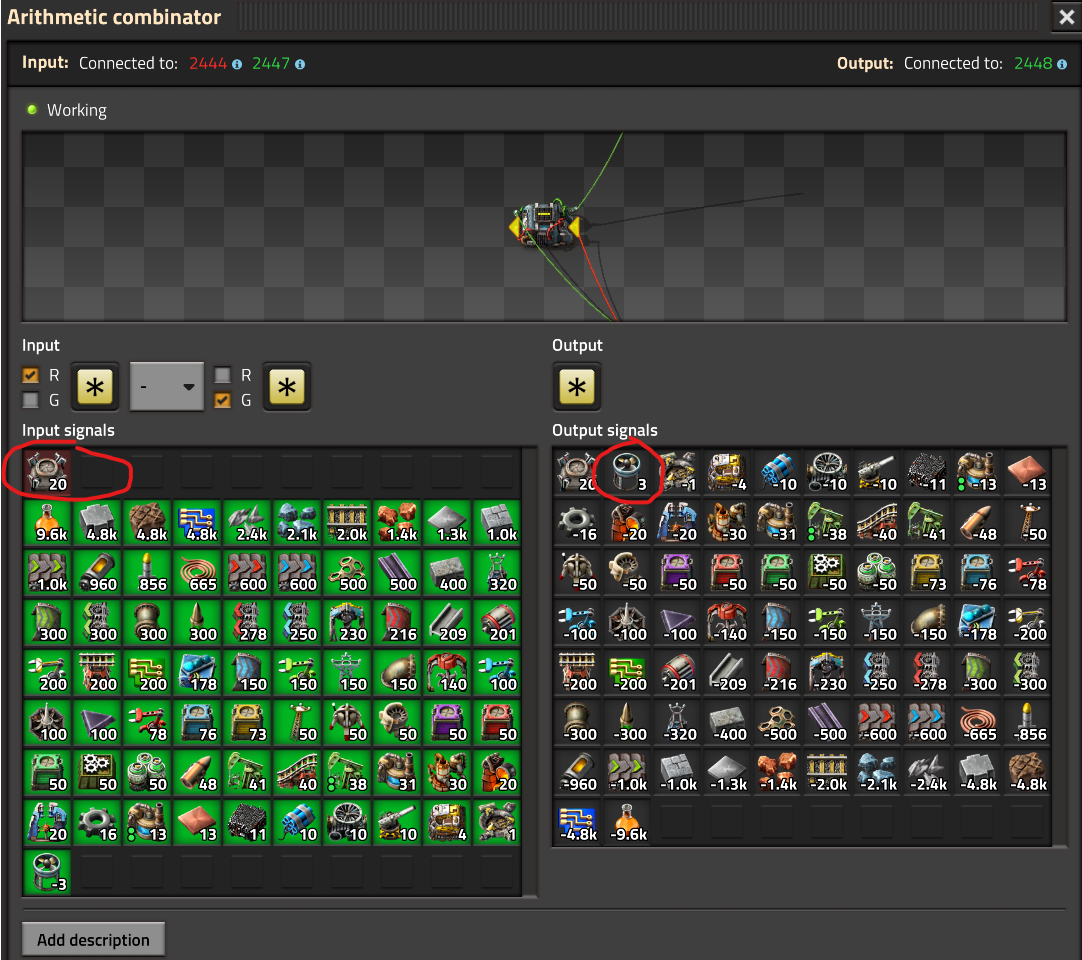This screenshot has height=960, width=1082.
Task: Select the stone brick output signal -400
Action: pyautogui.click(x=727, y=723)
